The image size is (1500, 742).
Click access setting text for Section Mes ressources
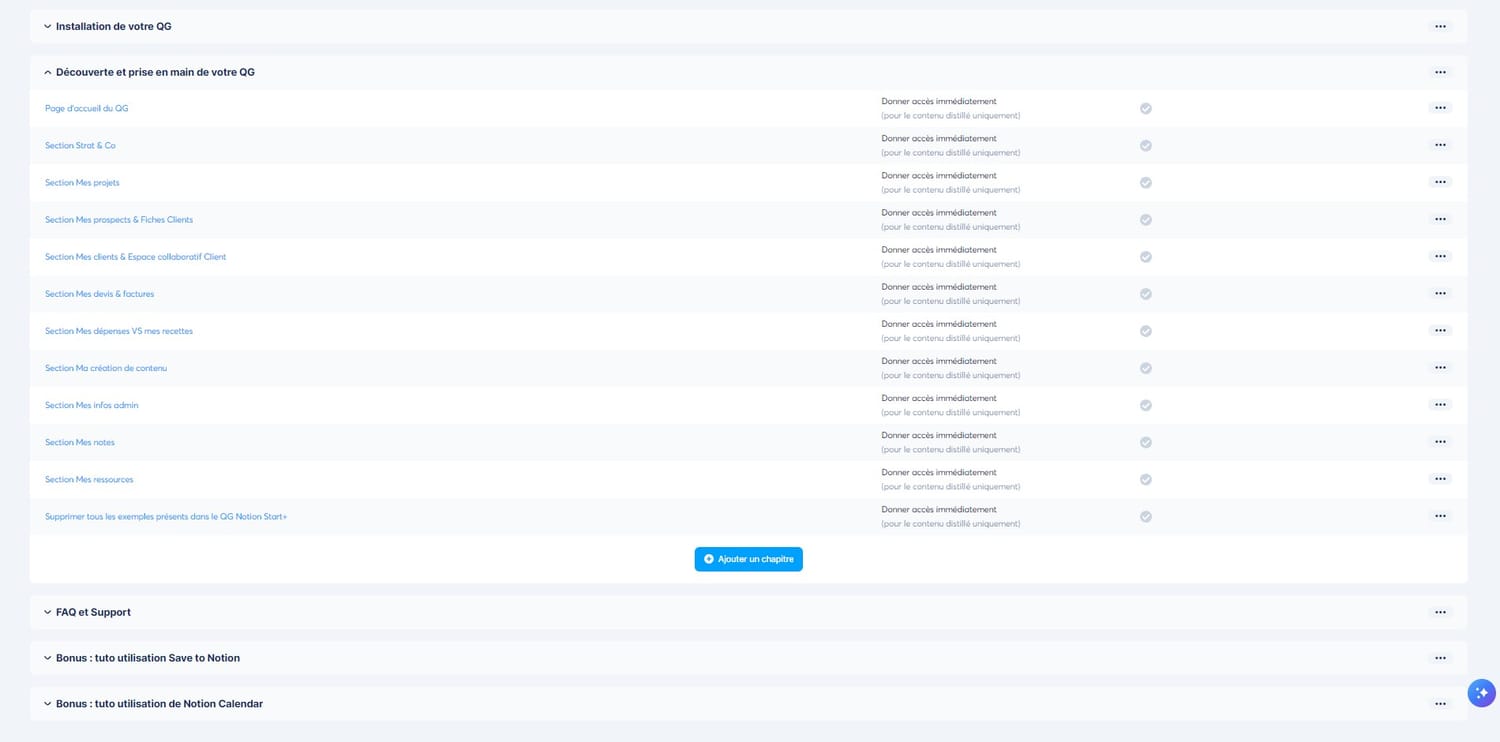pos(951,479)
